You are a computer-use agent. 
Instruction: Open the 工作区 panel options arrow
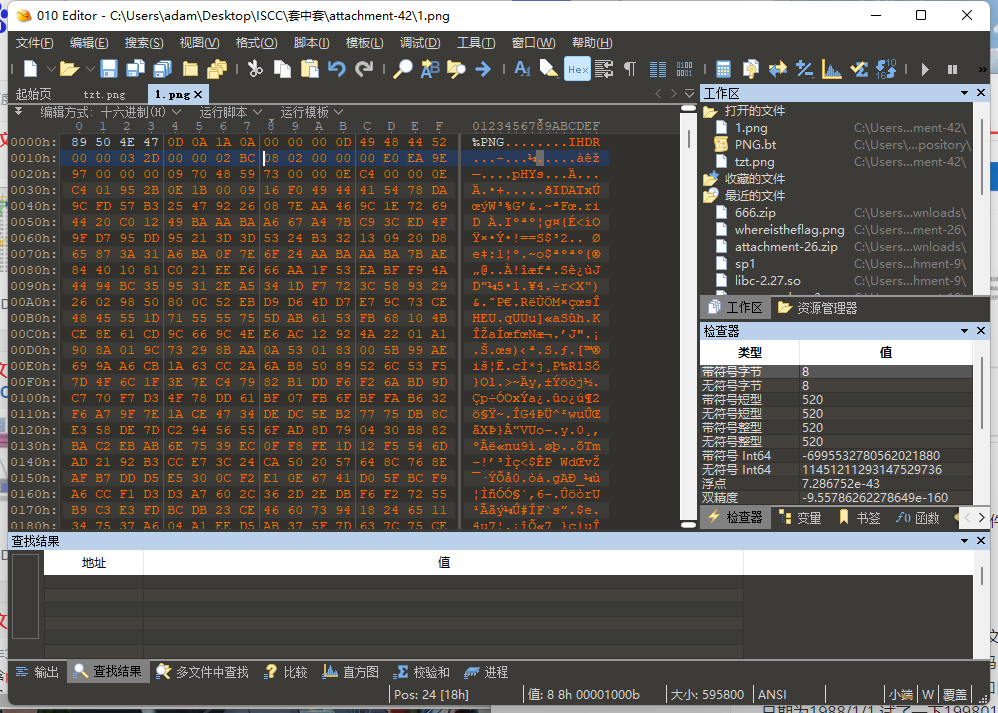965,93
